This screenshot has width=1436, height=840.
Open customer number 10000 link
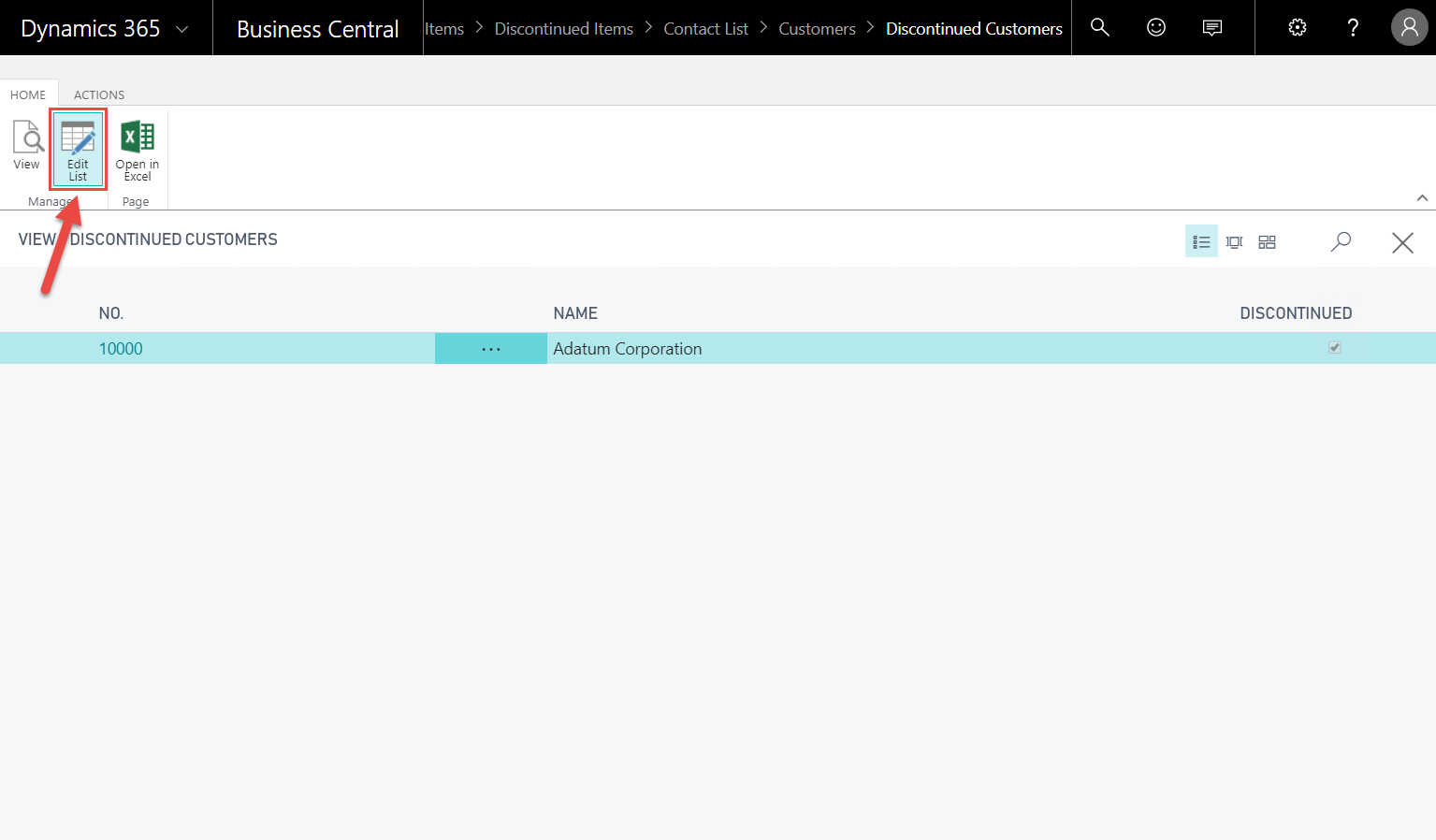point(121,349)
